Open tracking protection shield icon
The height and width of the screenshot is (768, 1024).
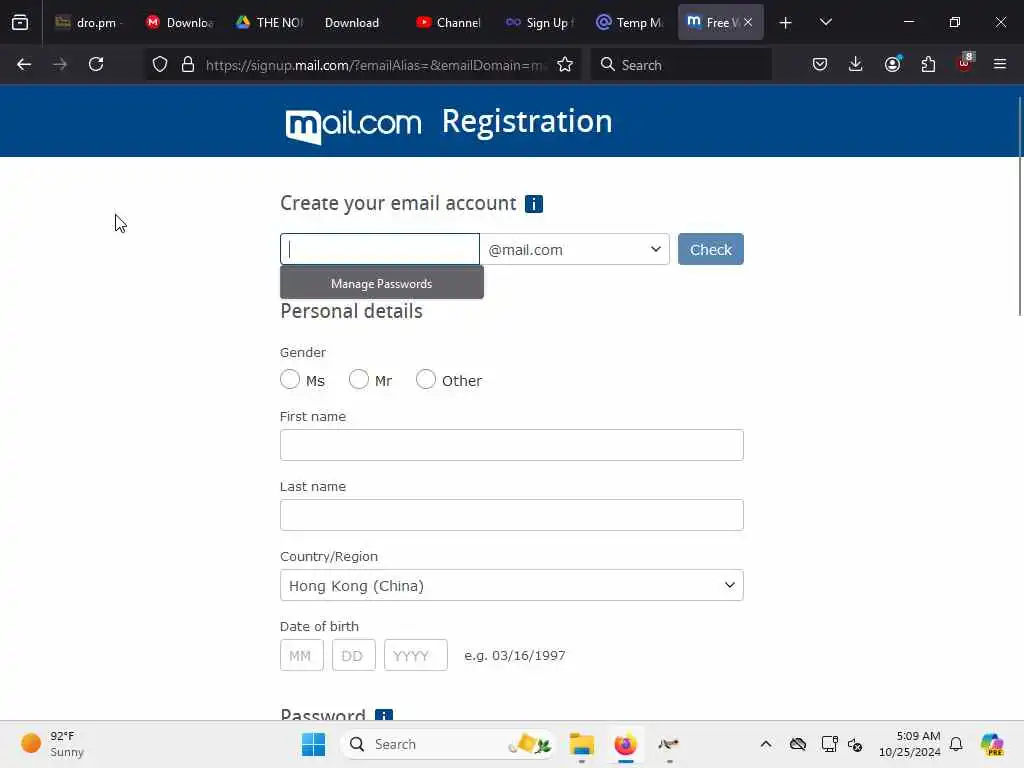(160, 64)
